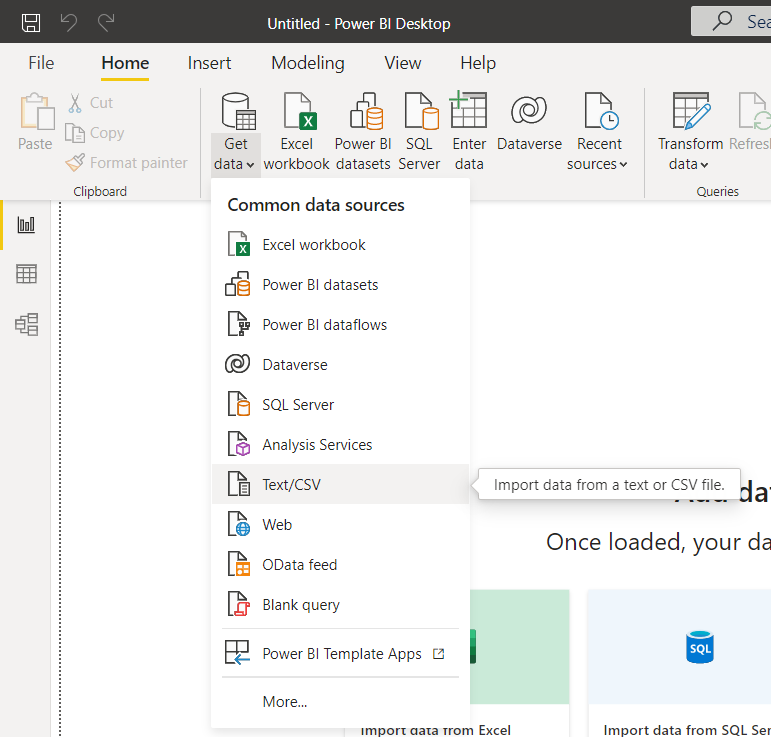Click the Undo arrow icon
Viewport: 771px width, 737px height.
69,23
